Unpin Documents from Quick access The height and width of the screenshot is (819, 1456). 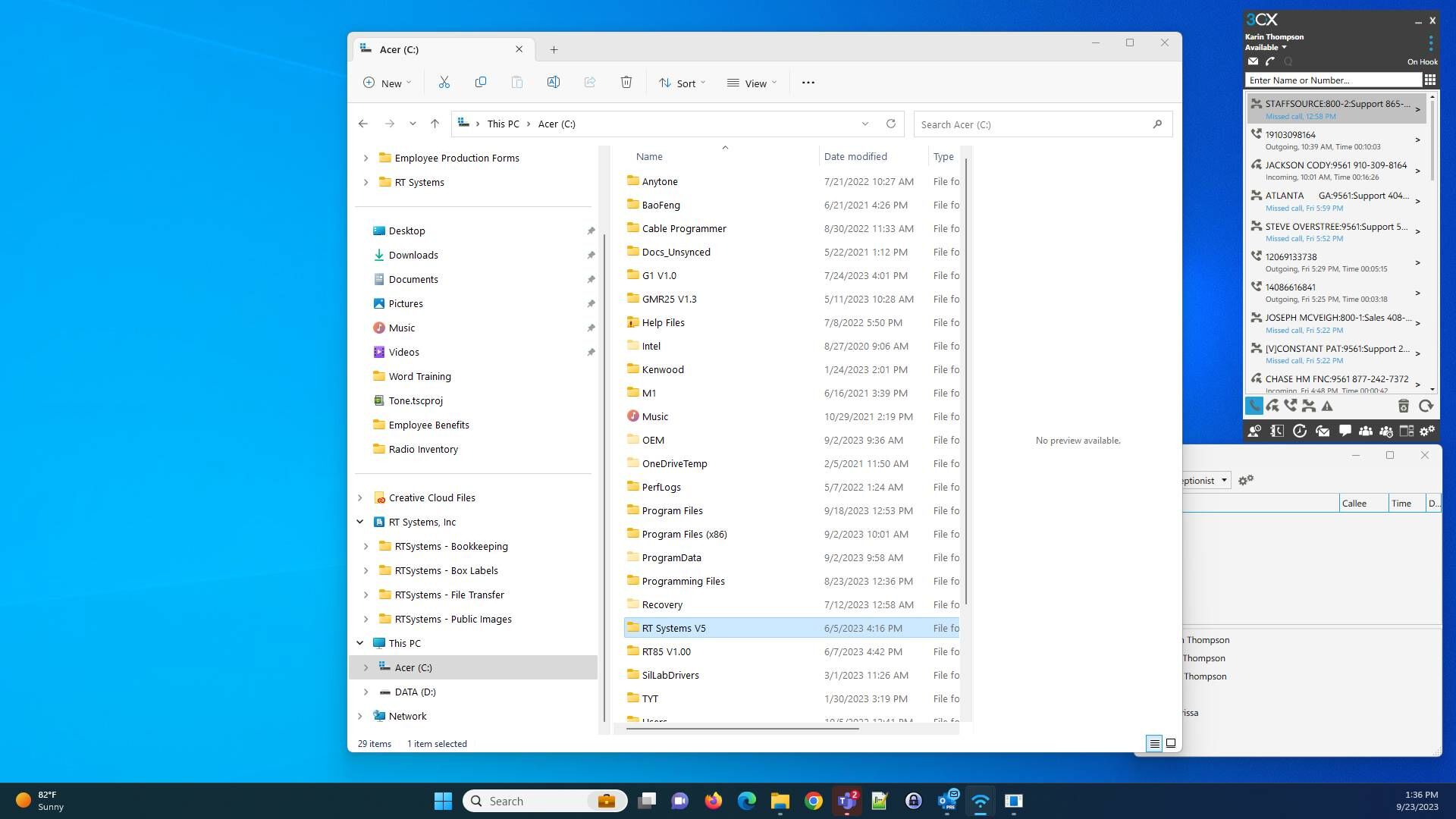point(591,279)
